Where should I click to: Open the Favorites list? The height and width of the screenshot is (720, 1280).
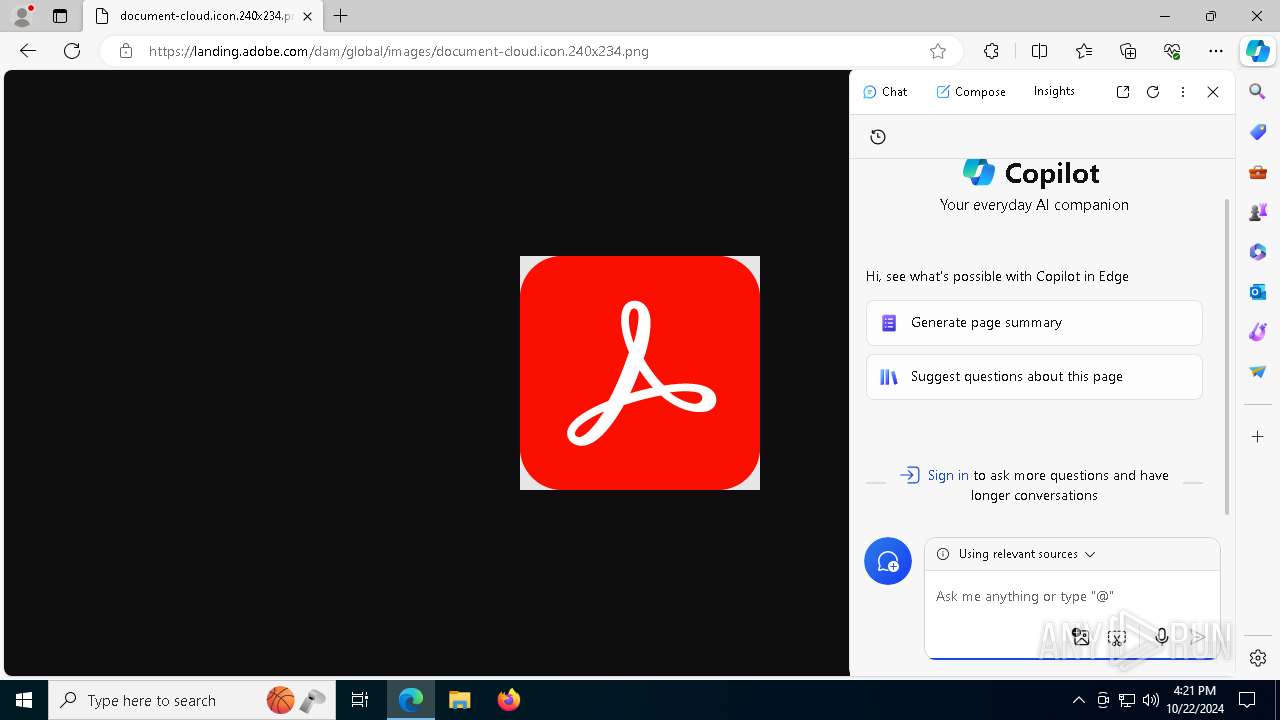[x=1084, y=51]
